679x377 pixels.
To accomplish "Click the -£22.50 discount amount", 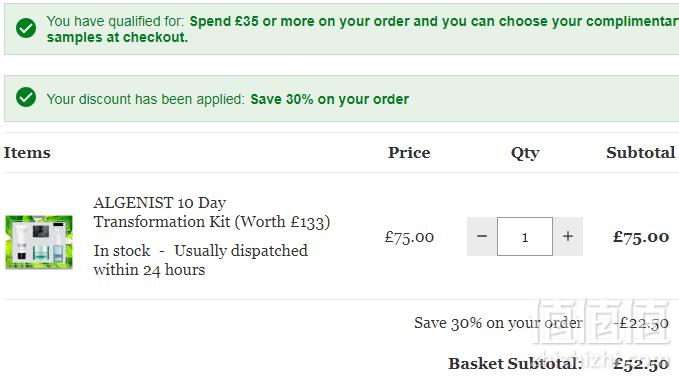I will click(641, 323).
